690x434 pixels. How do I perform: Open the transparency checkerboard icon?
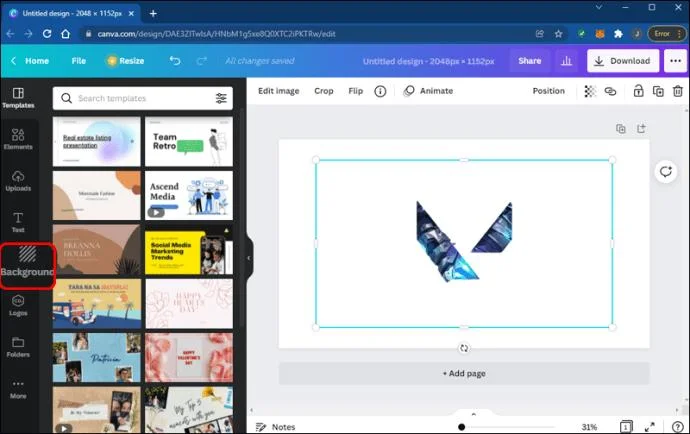click(590, 91)
